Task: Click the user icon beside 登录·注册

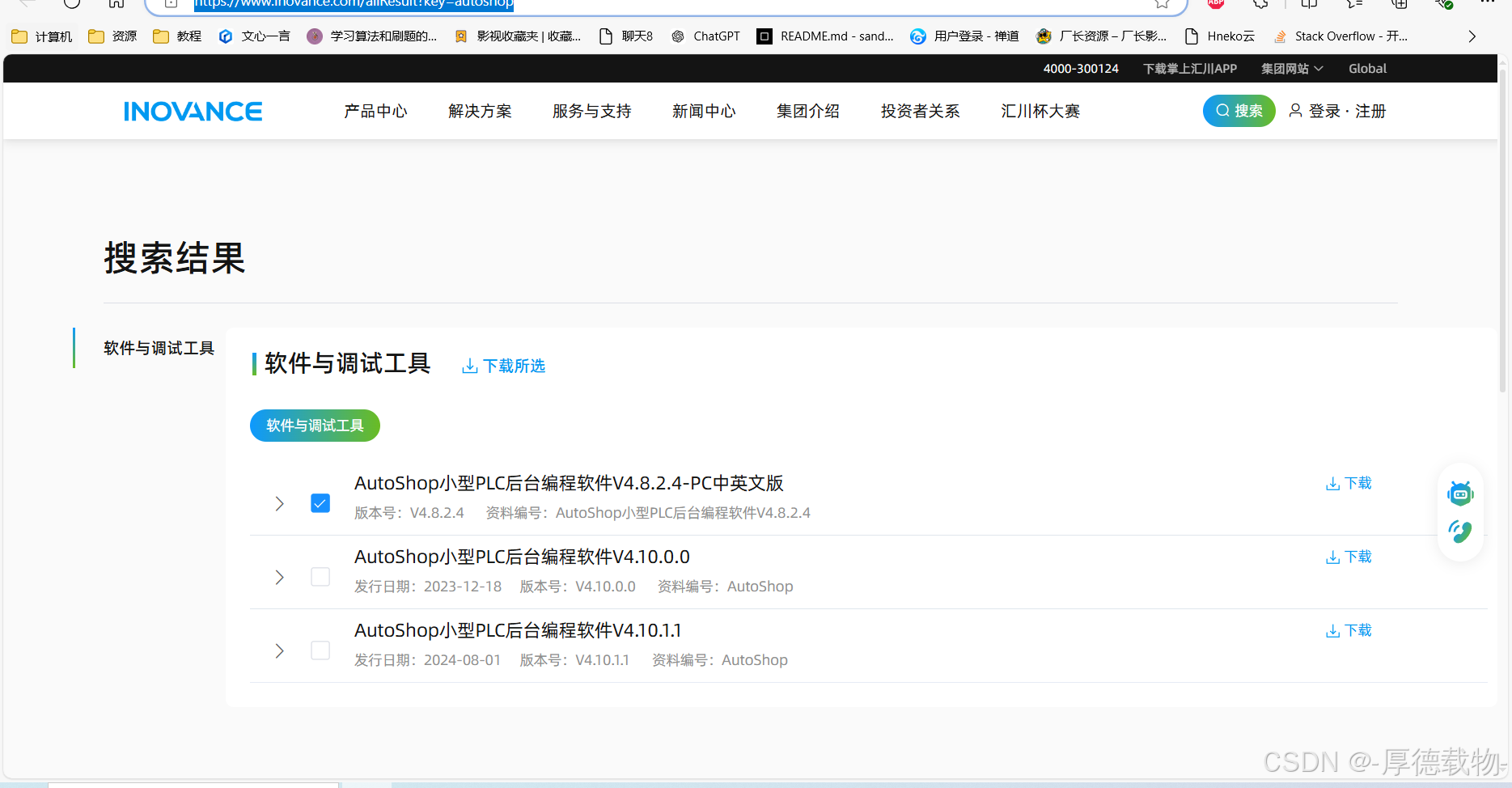Action: 1295,111
